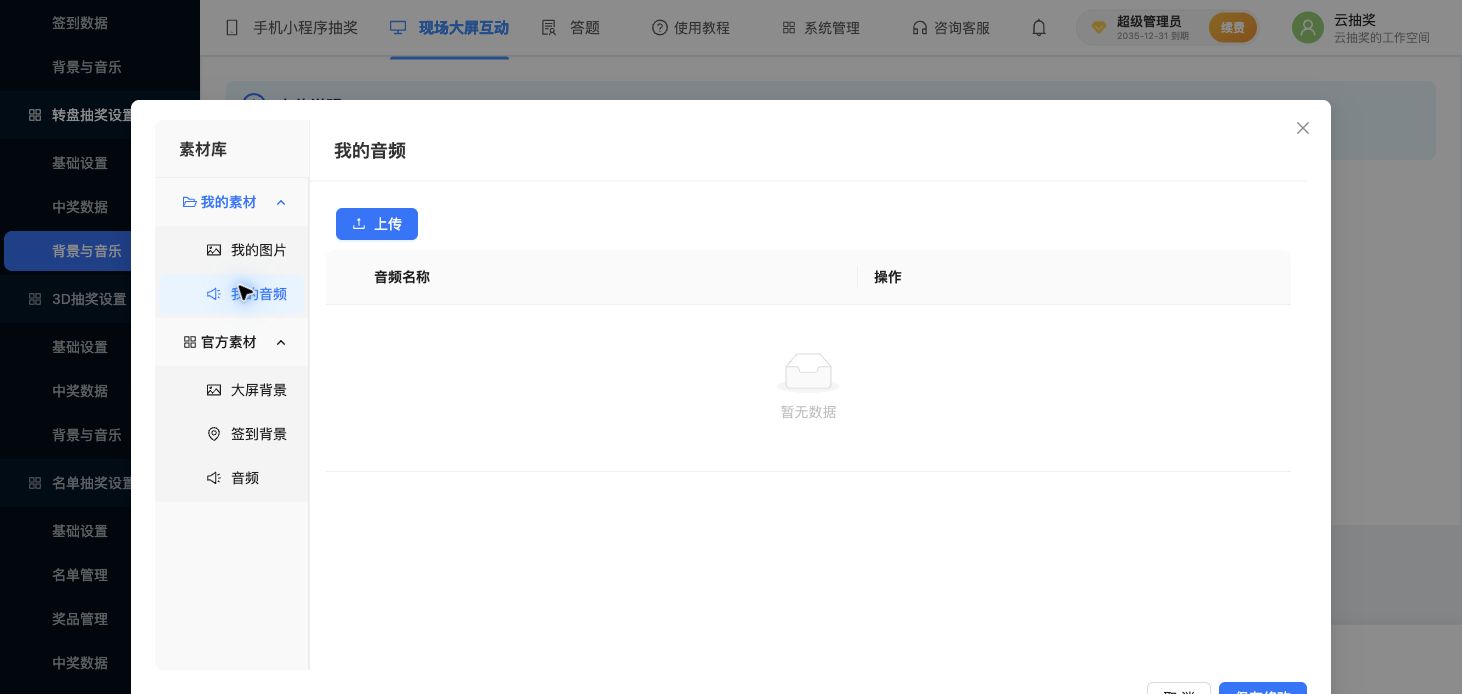The image size is (1462, 694).
Task: Open 名单管理 in sidebar
Action: [x=80, y=575]
